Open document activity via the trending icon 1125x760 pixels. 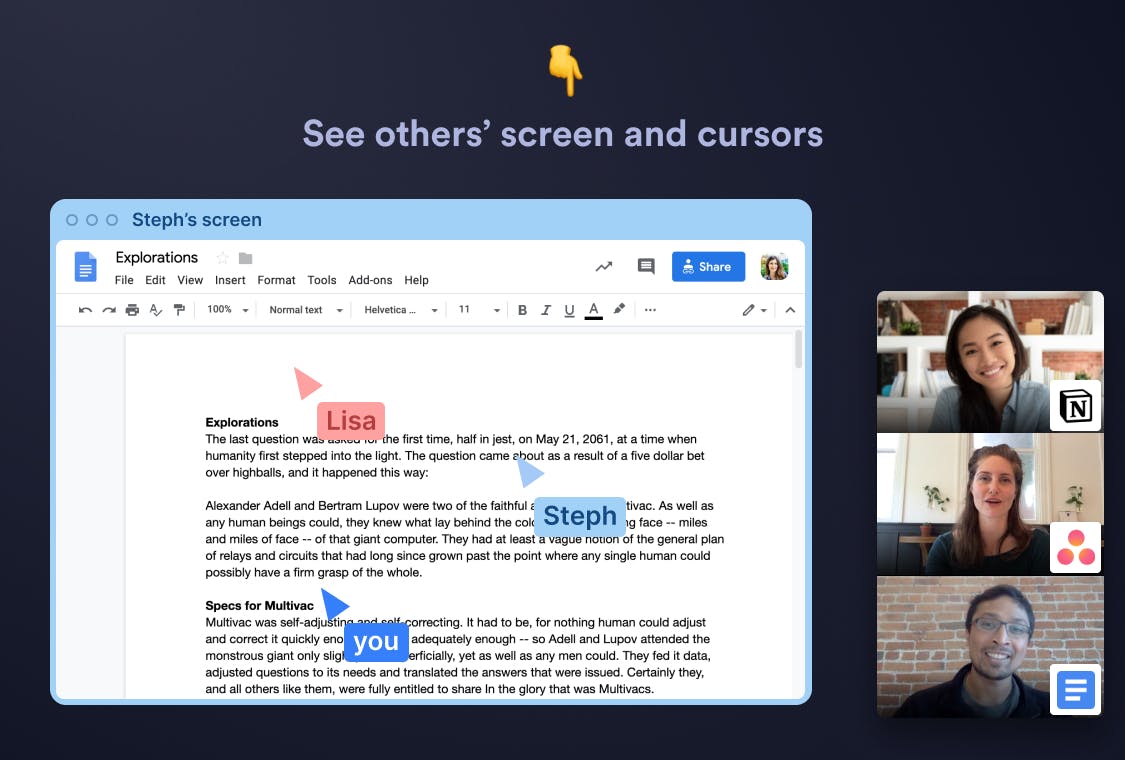(604, 266)
